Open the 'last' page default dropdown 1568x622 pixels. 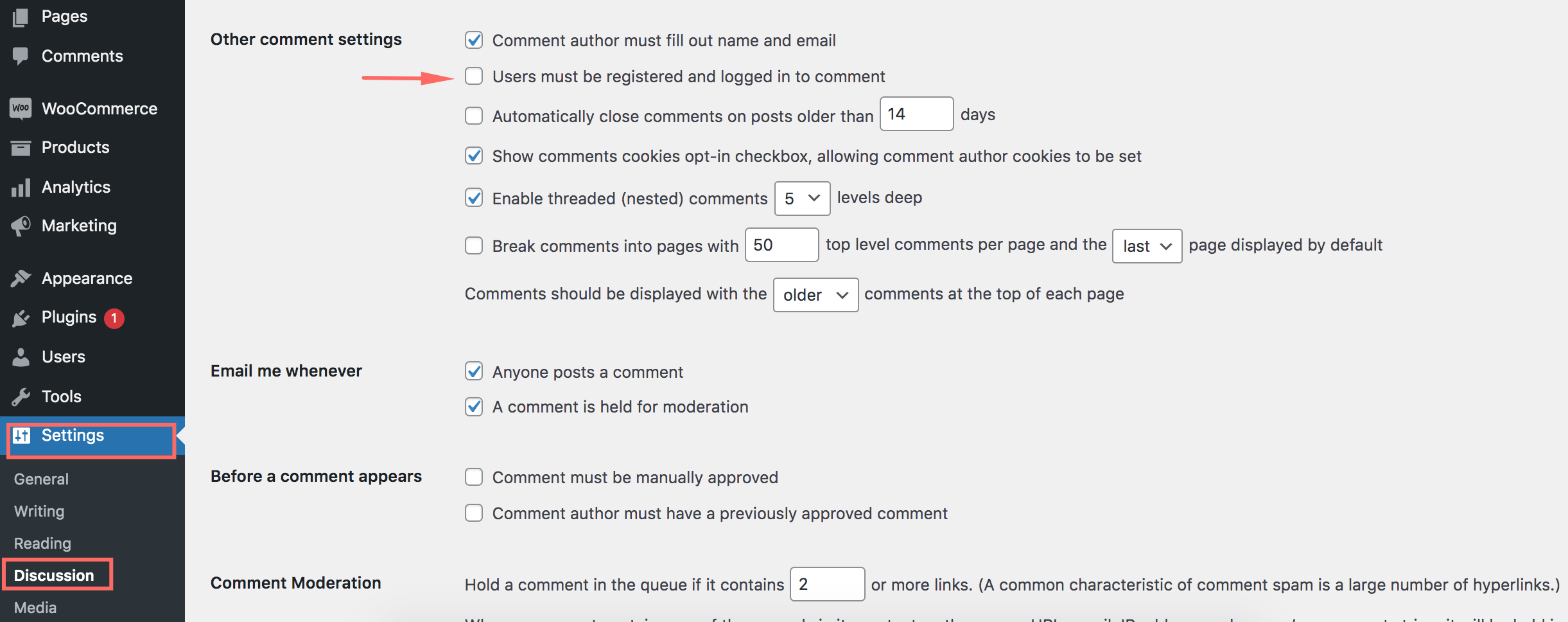[1147, 246]
